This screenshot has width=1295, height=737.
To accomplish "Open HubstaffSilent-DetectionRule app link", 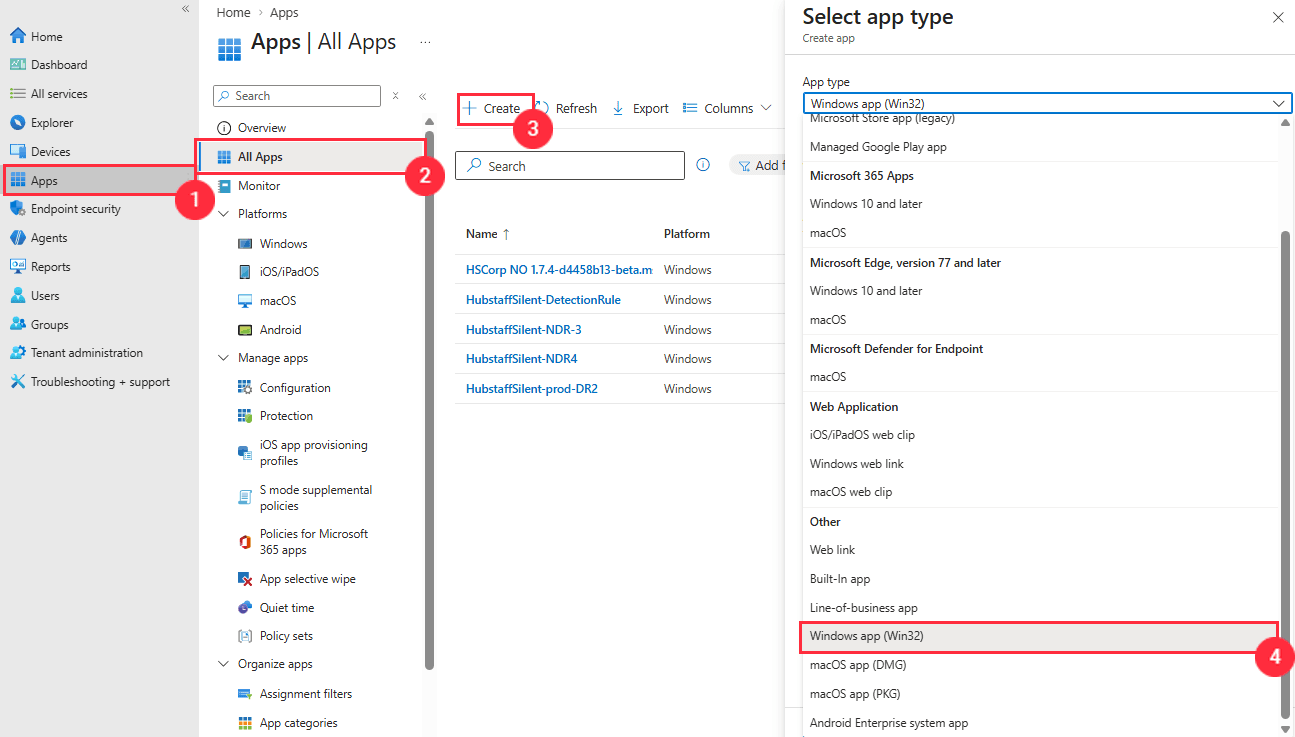I will coord(543,300).
